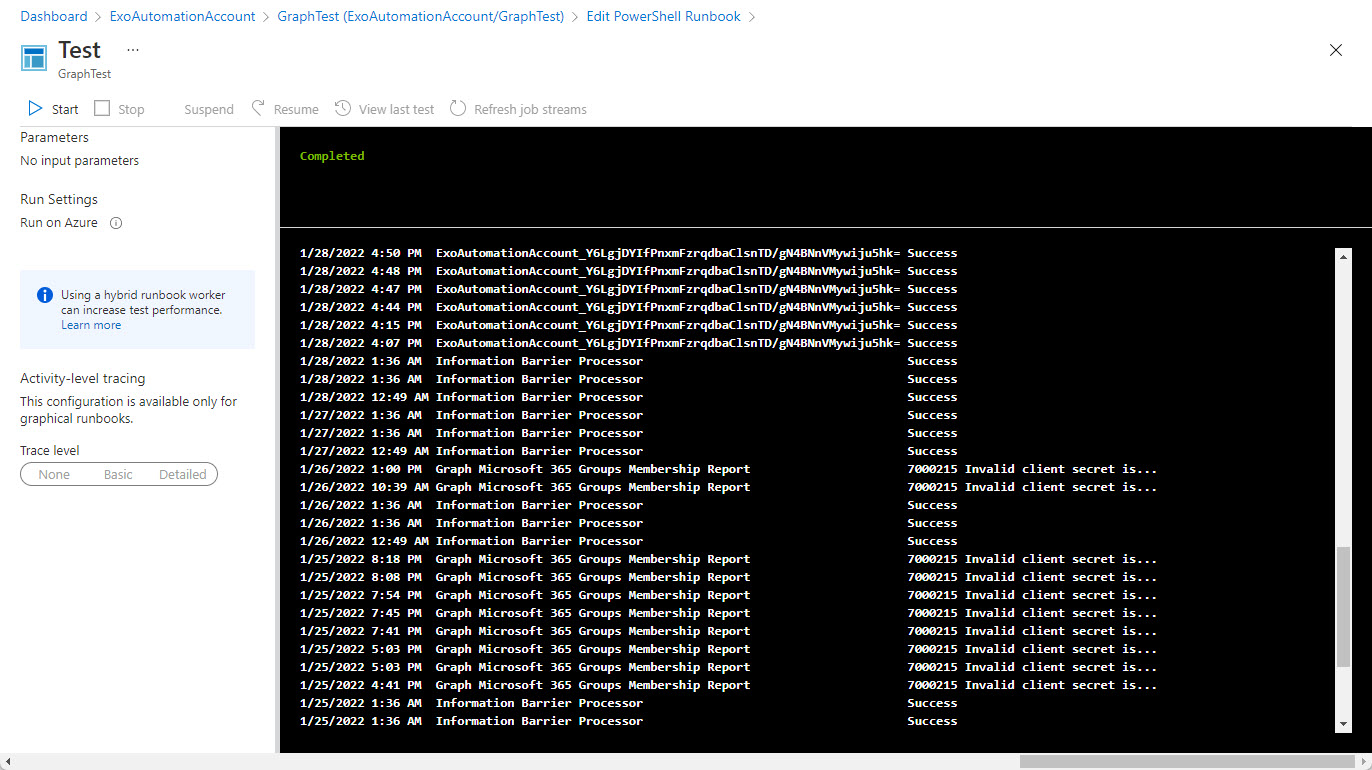Screen dimensions: 1372x770
Task: Select the Basic trace level option
Action: click(x=117, y=474)
